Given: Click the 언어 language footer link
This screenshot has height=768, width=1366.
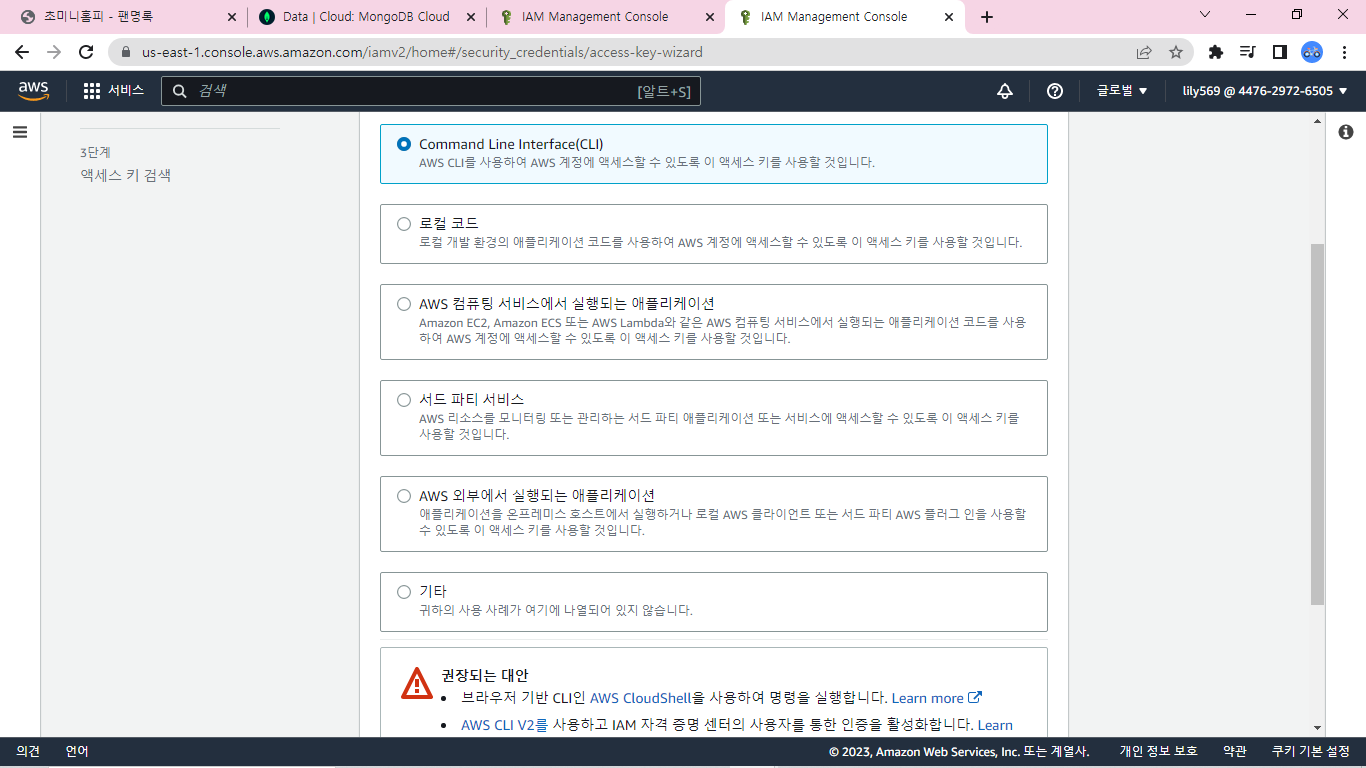Looking at the screenshot, I should [77, 751].
